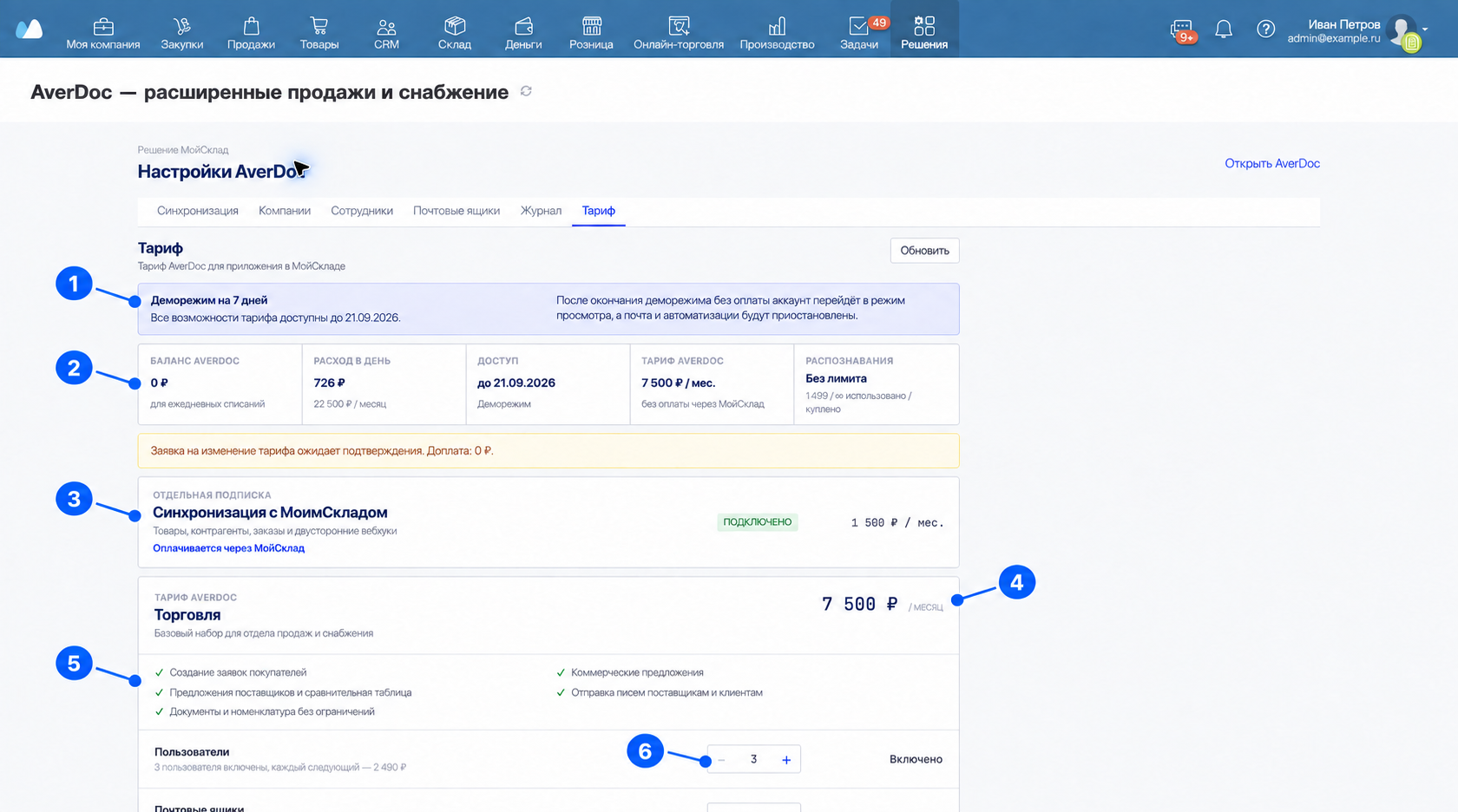
Task: Click the ПОДКЛЮЧЕНО status badge
Action: 758,522
